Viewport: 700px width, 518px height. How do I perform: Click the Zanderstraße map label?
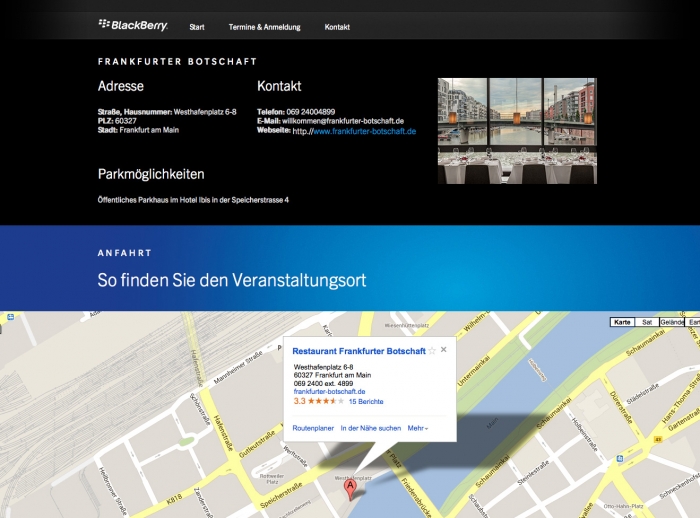204,502
